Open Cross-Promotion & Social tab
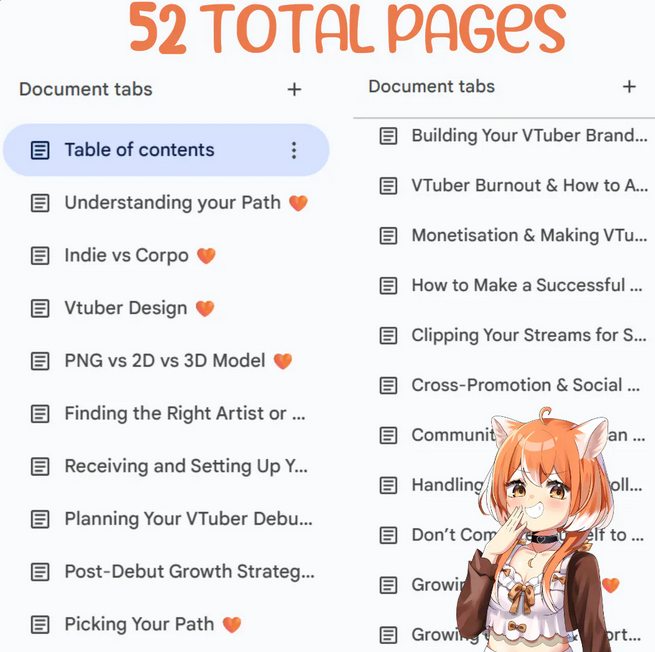Viewport: 655px width, 652px height. (510, 385)
